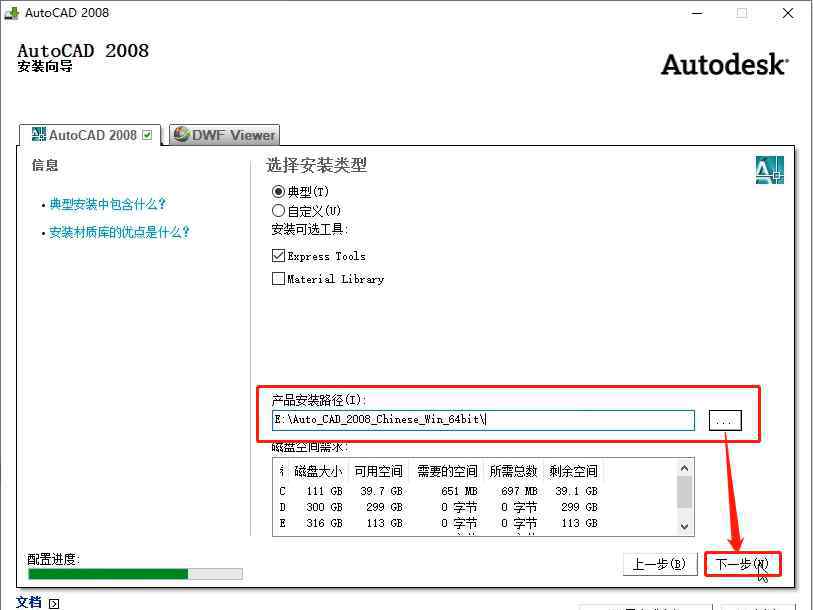Enable the Material Library checkbox

point(279,279)
